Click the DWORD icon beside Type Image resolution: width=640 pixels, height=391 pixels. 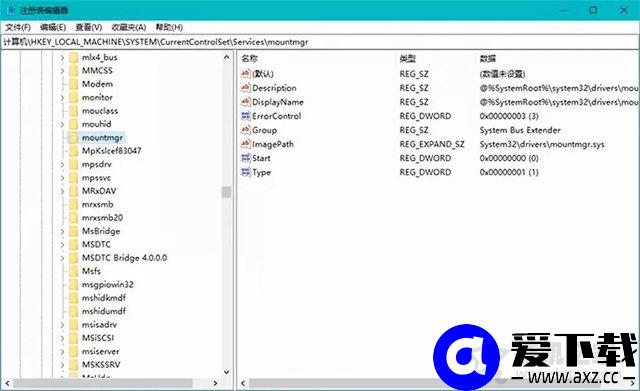point(246,172)
